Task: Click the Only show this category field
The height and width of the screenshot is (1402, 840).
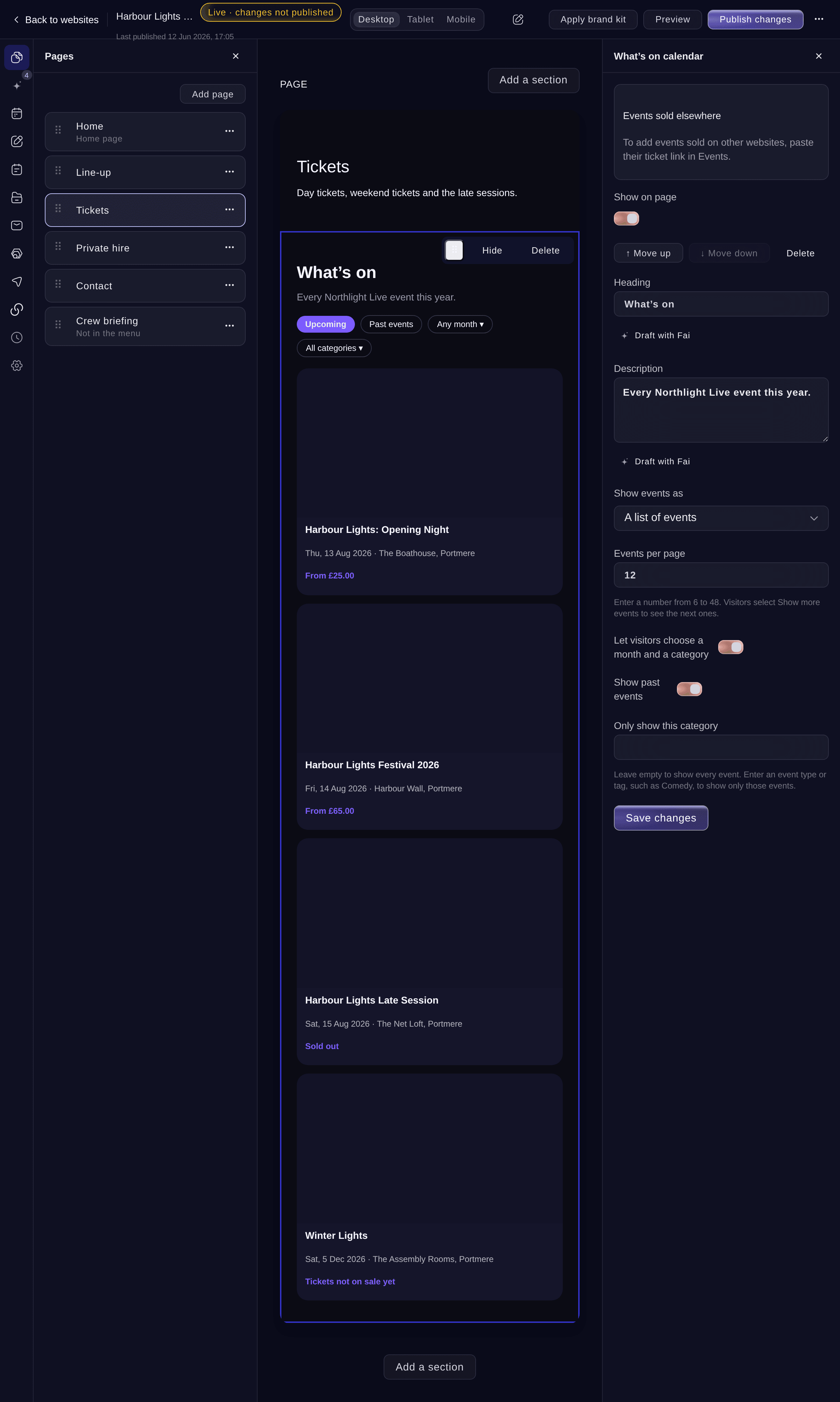Action: (721, 748)
